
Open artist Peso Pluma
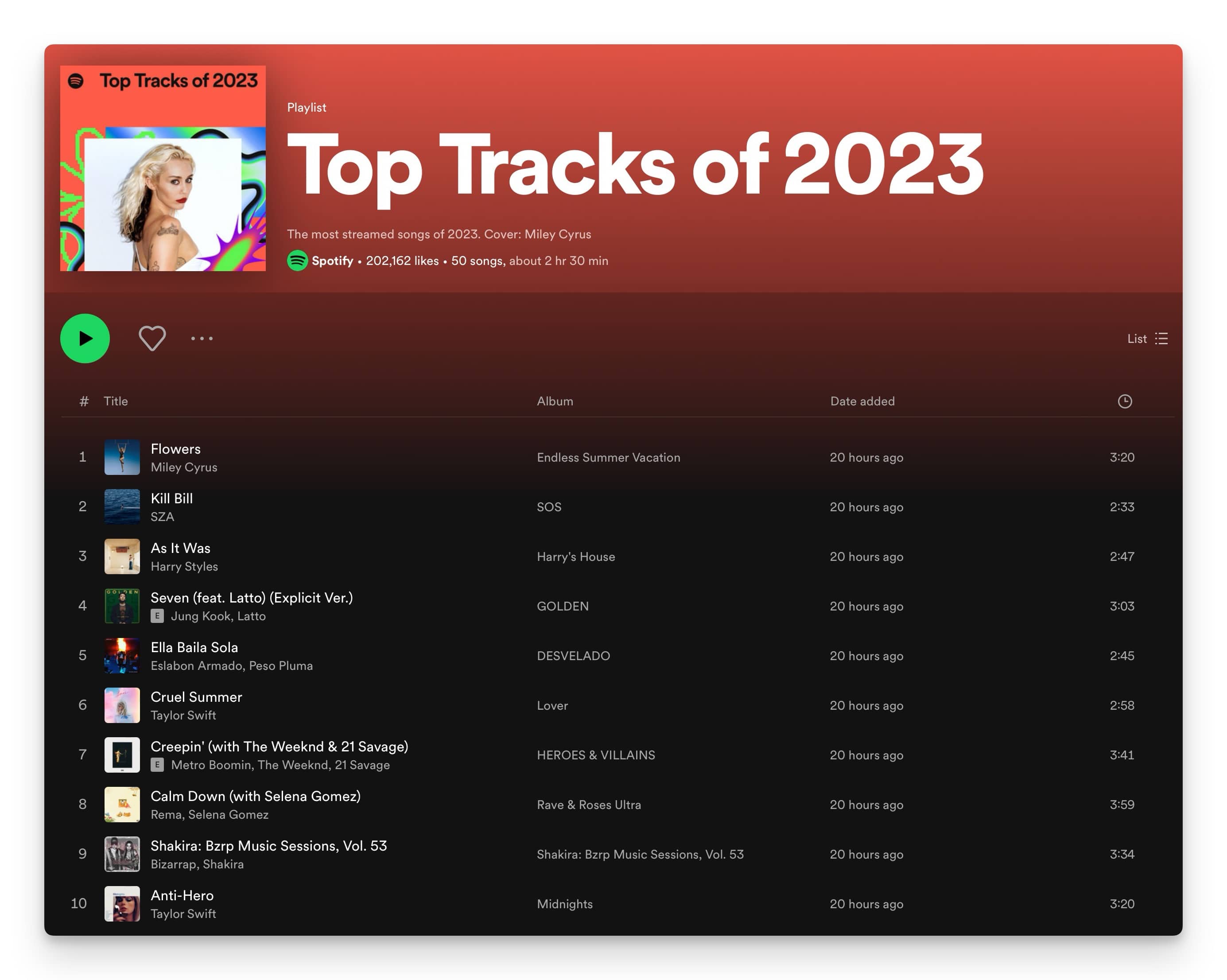click(280, 665)
